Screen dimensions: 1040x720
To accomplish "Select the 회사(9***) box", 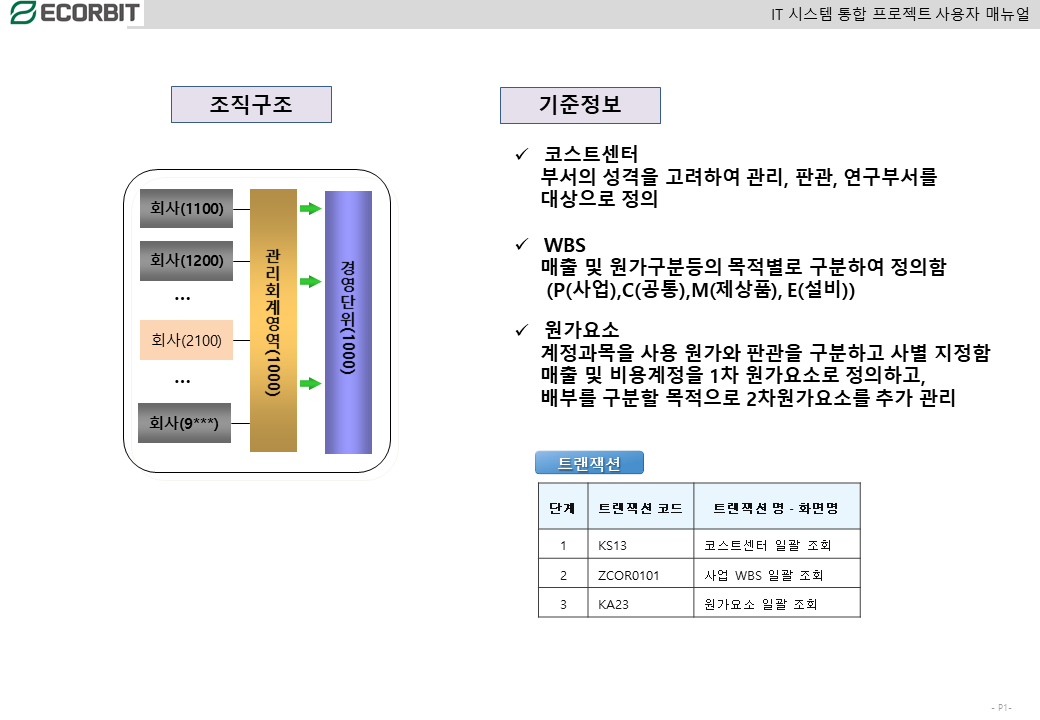I will tap(184, 422).
